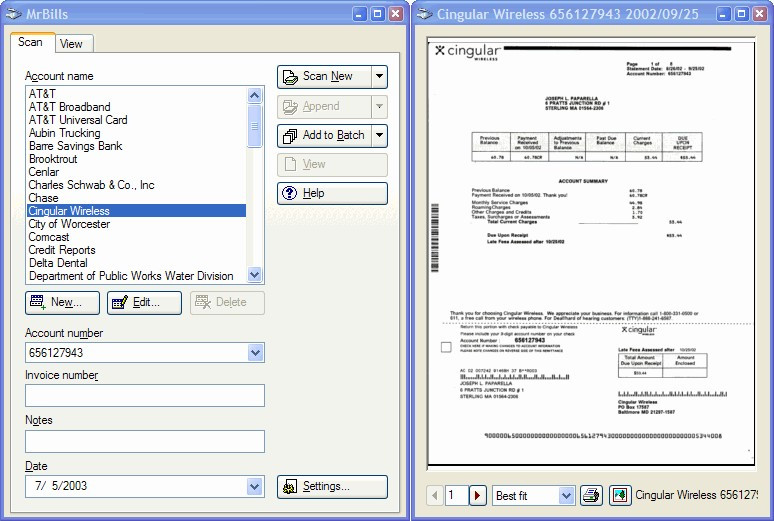774x521 pixels.
Task: Select Department of Public Works Water Division
Action: pos(136,276)
